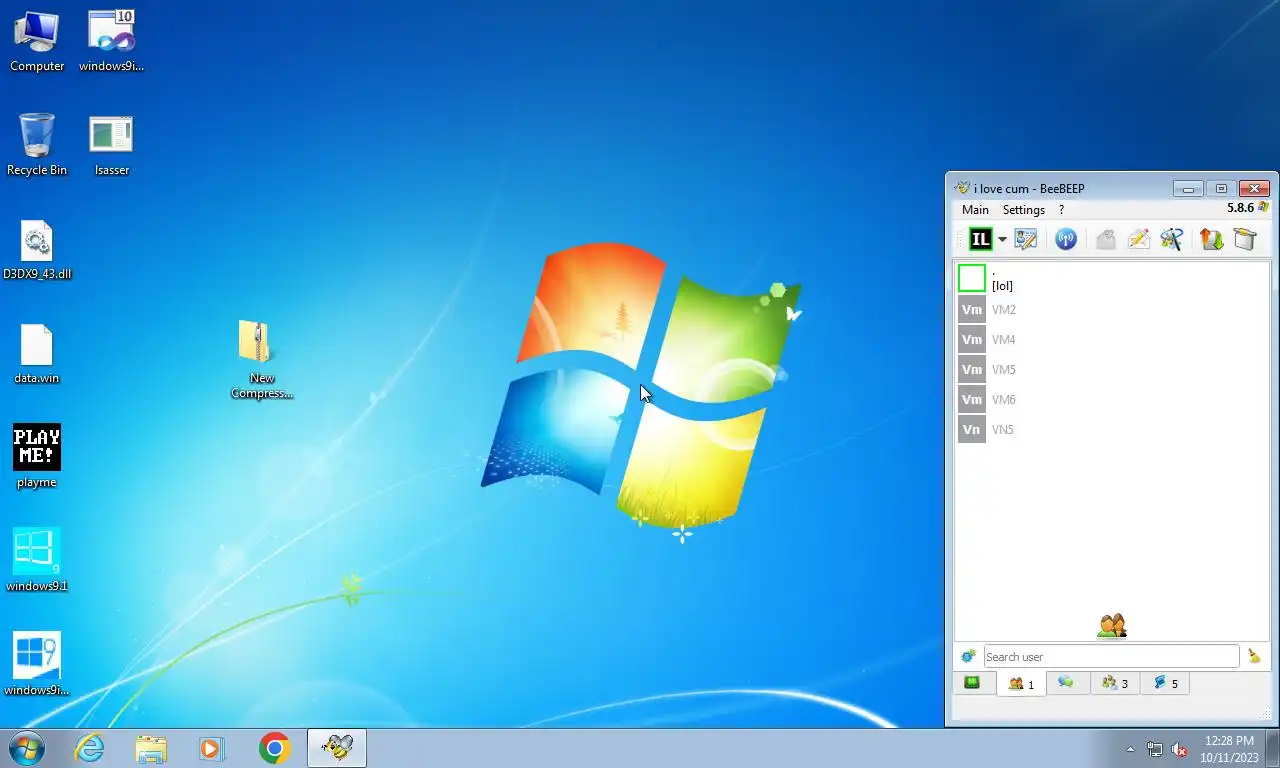Launch Internet Explorer from the taskbar
The image size is (1280, 768).
(89, 748)
